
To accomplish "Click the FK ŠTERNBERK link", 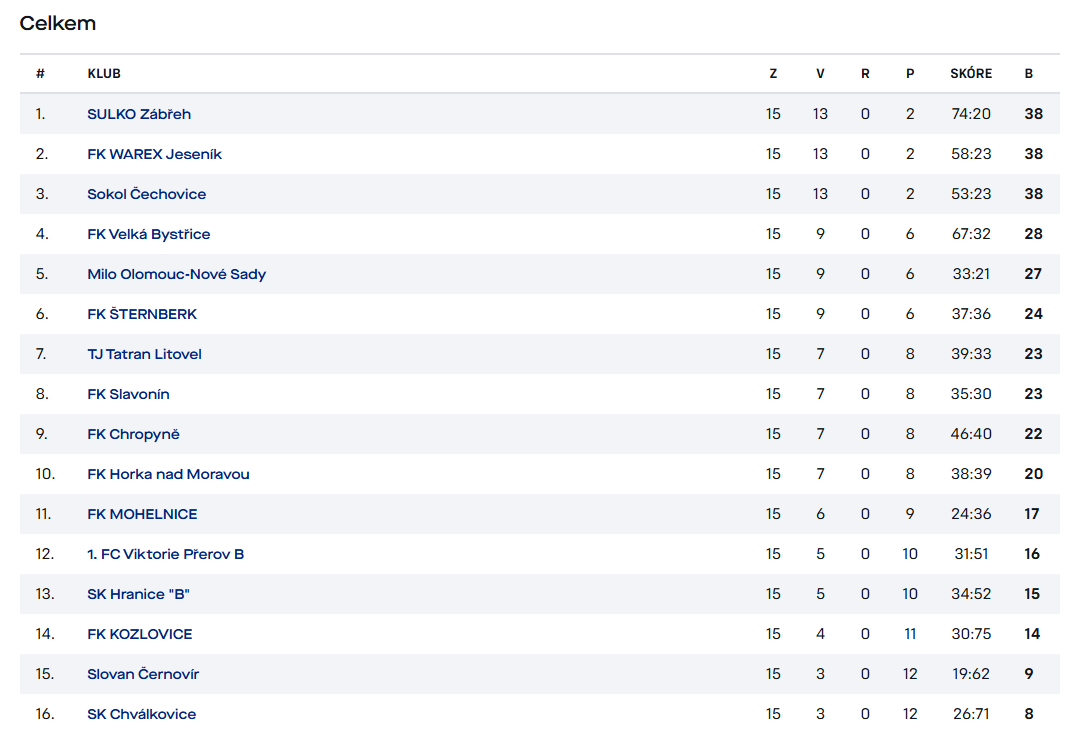I will click(x=142, y=314).
